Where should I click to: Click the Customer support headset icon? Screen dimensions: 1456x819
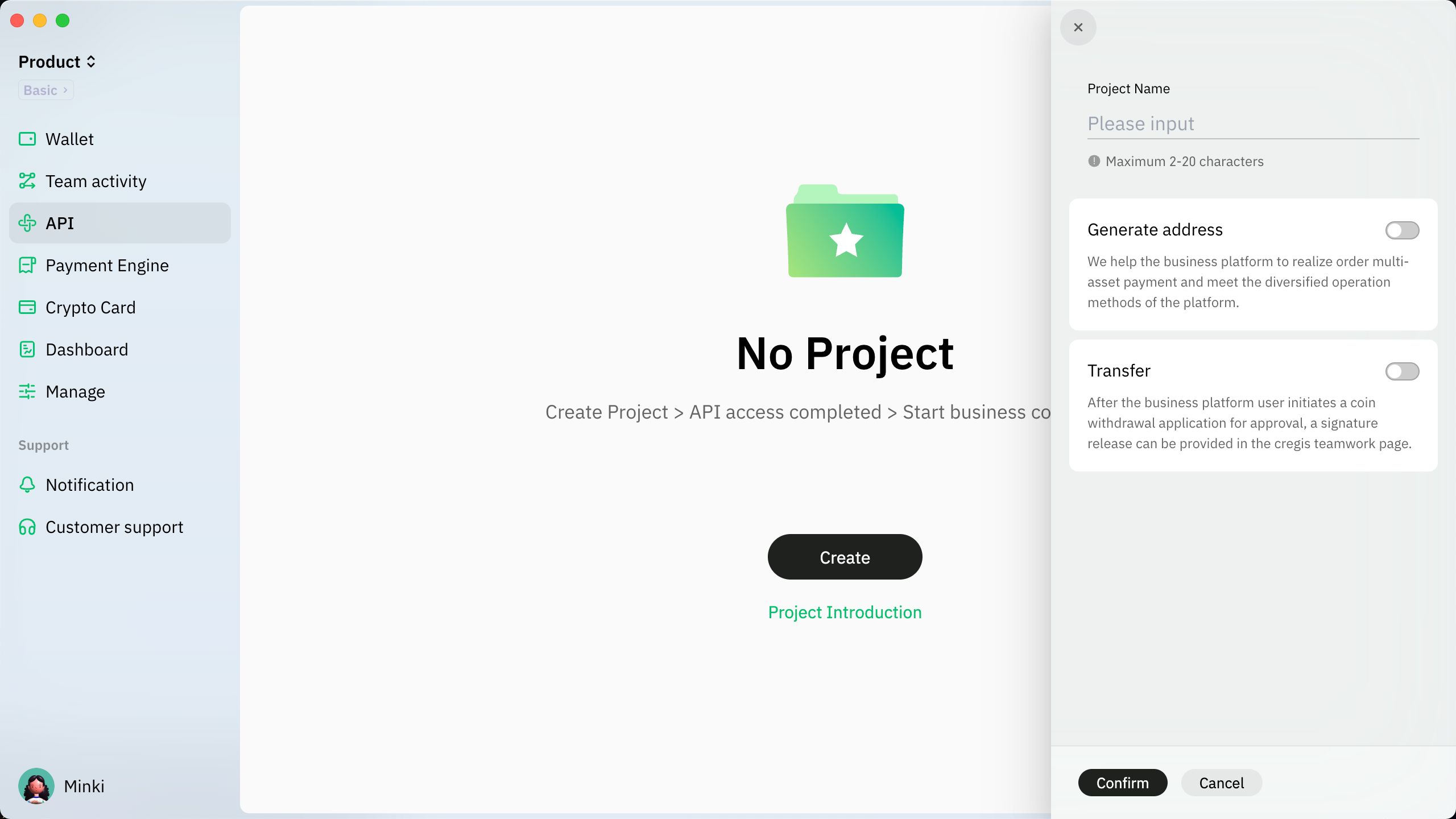point(27,527)
